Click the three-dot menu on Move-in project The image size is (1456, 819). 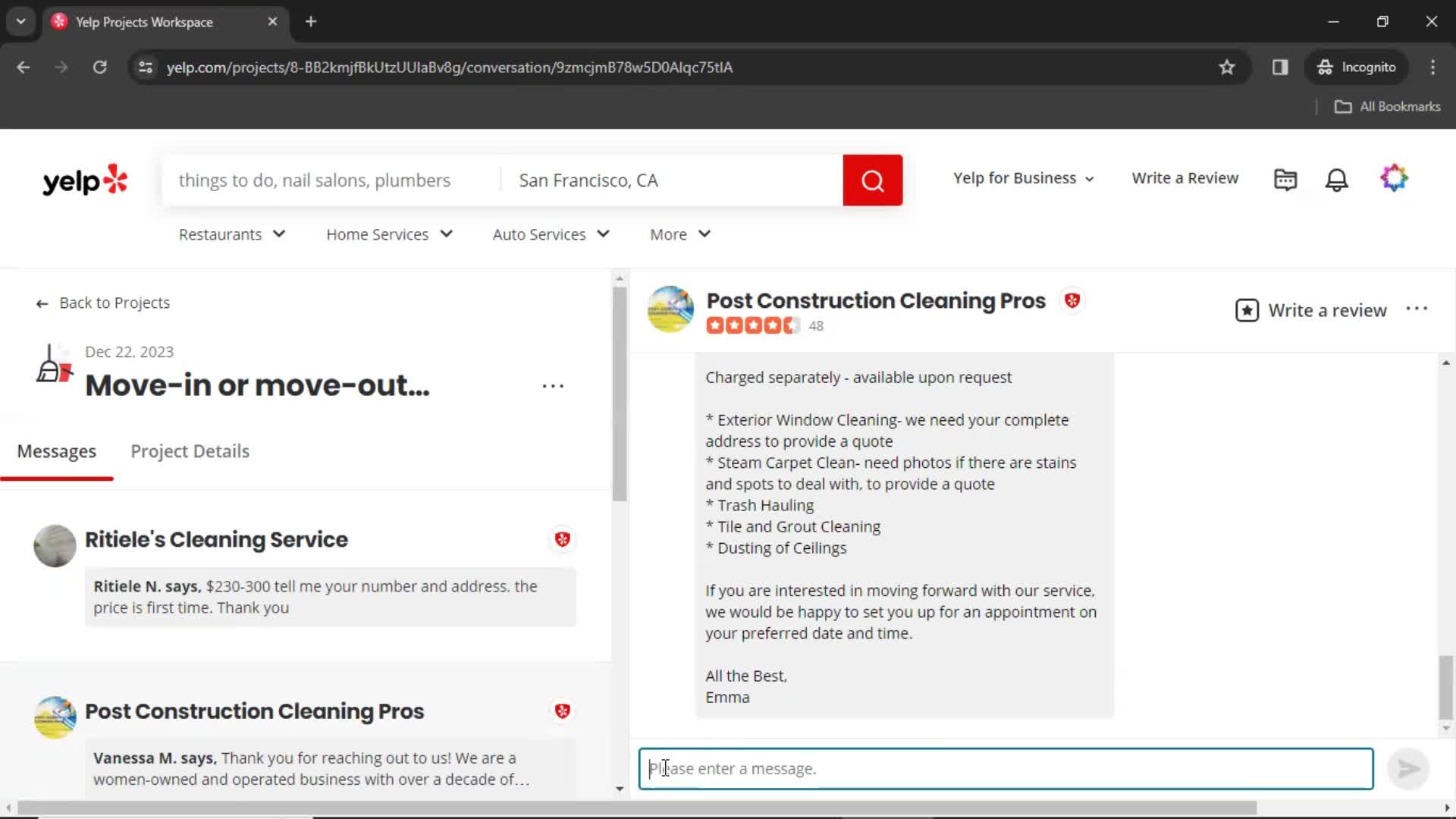(x=553, y=385)
